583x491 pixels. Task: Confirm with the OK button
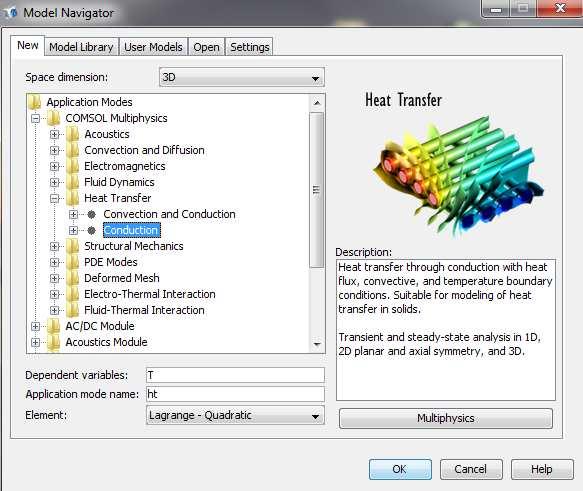coord(400,469)
